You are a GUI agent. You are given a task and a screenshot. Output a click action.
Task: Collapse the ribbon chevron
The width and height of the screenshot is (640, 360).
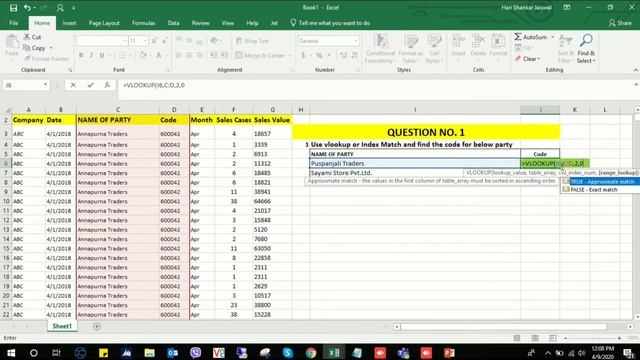[636, 70]
